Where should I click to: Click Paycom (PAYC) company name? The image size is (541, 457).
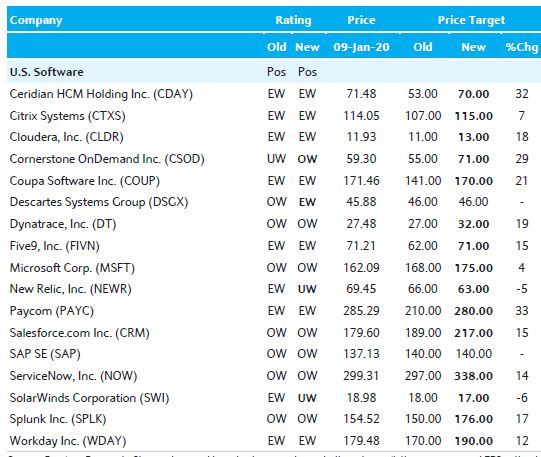pos(52,311)
